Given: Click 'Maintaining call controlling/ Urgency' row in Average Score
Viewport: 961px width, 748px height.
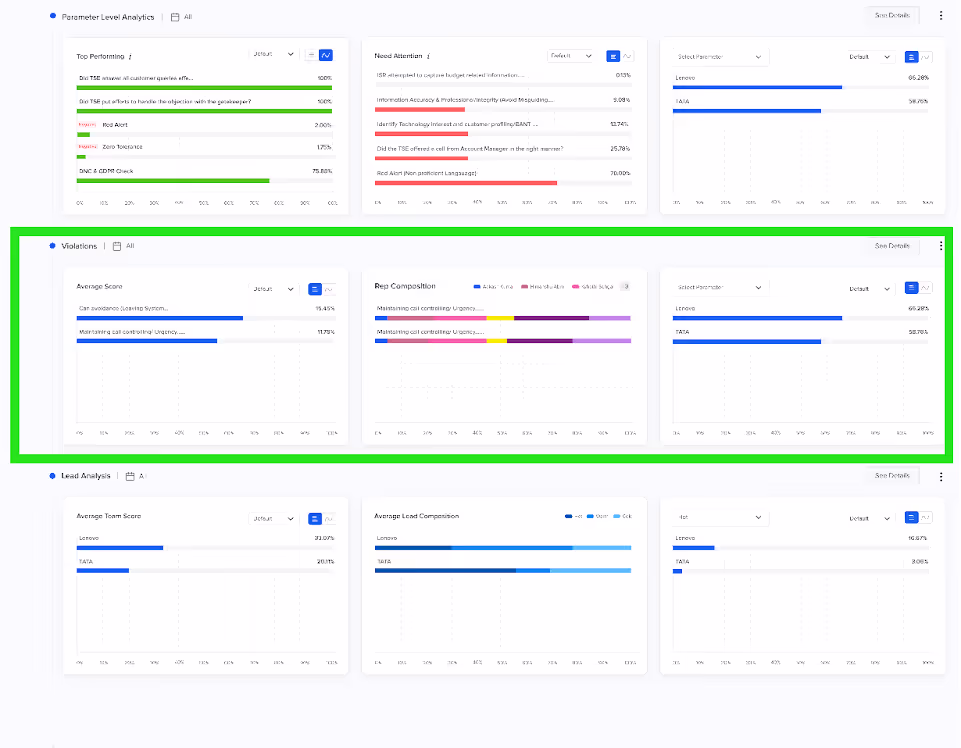Looking at the screenshot, I should click(205, 336).
